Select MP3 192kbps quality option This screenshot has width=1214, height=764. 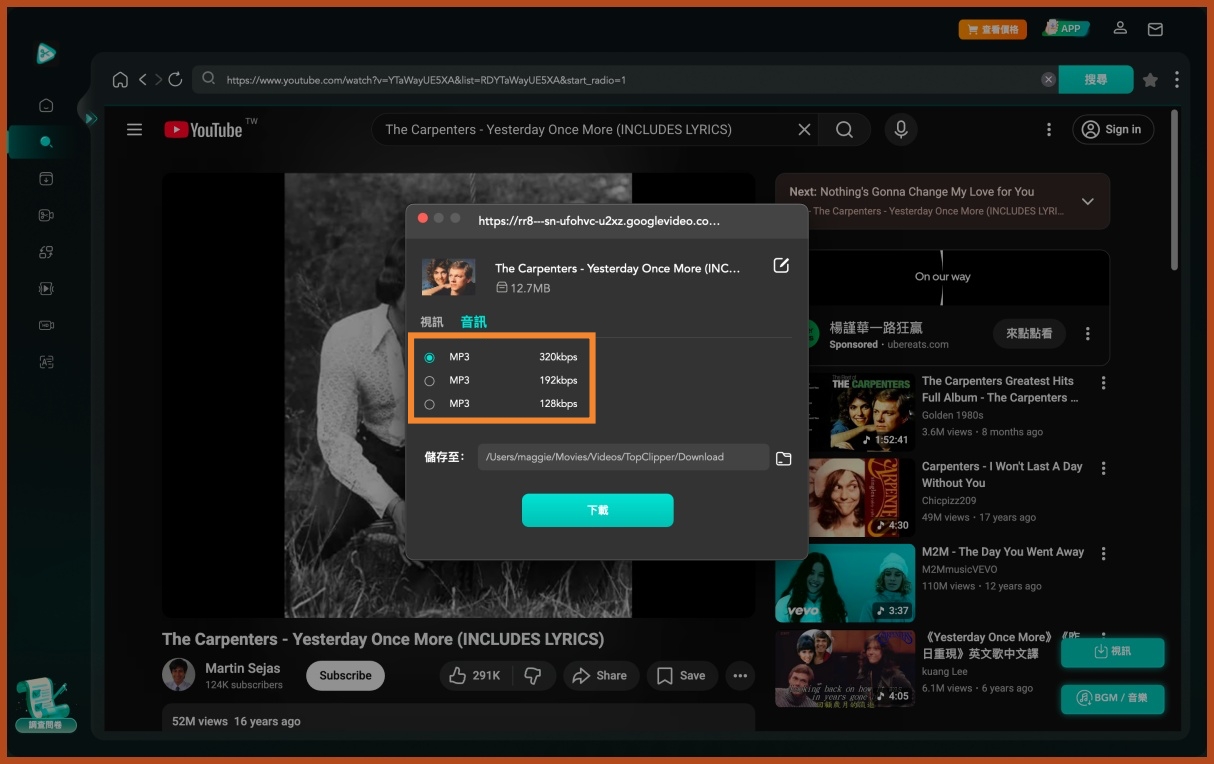coord(430,381)
